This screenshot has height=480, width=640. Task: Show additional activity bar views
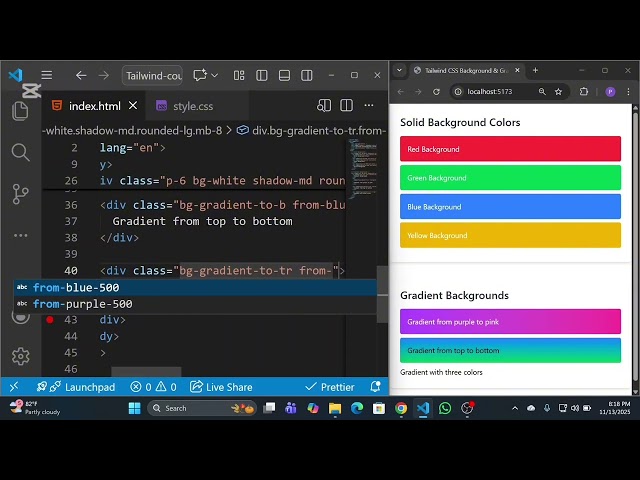[20, 236]
